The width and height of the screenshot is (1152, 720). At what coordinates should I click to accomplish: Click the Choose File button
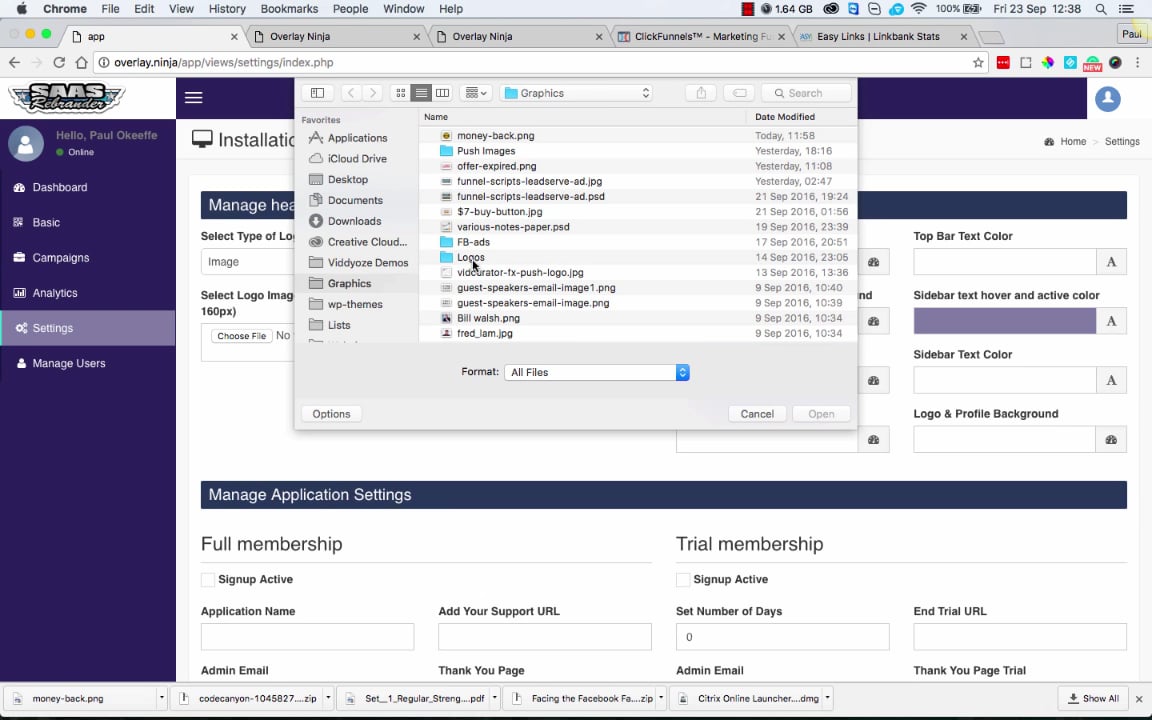pyautogui.click(x=242, y=336)
